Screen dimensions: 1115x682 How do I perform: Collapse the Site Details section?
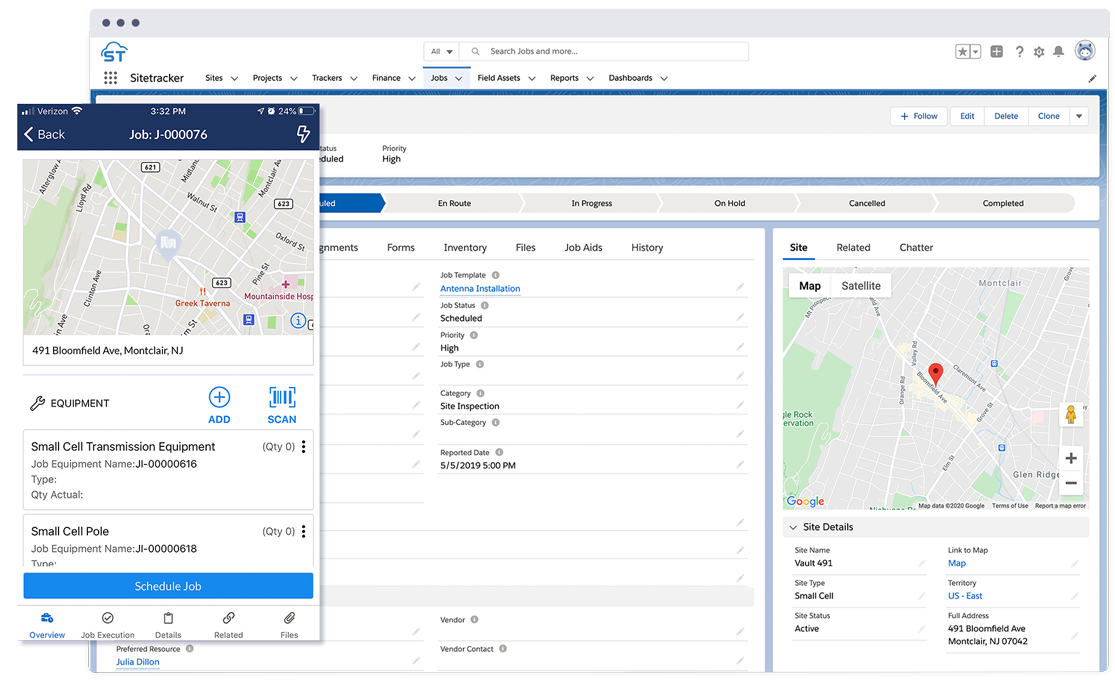793,528
